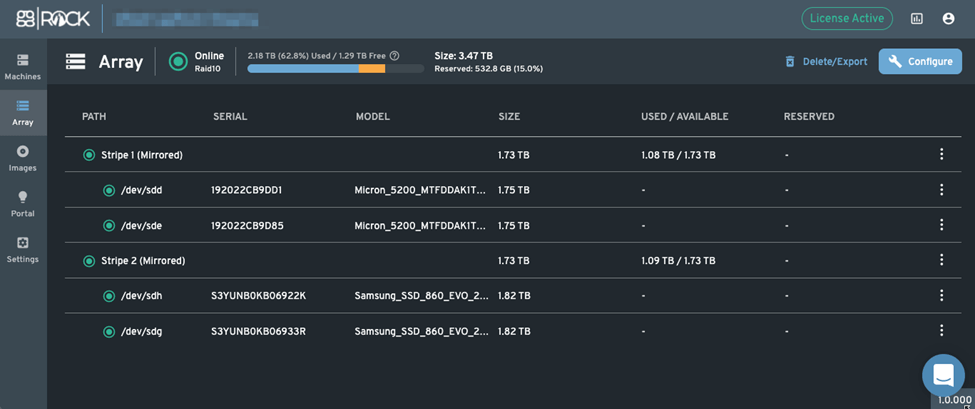Screen dimensions: 975x409
Task: Open the Stripe 2 (Mirrored) options menu
Action: tap(941, 260)
